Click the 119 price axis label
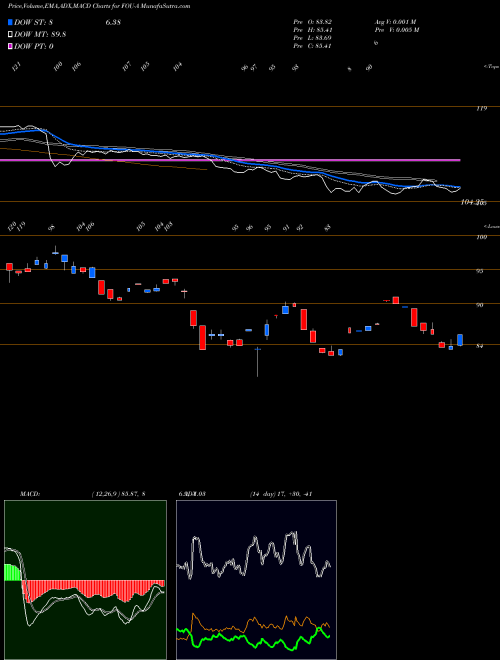 coord(481,109)
